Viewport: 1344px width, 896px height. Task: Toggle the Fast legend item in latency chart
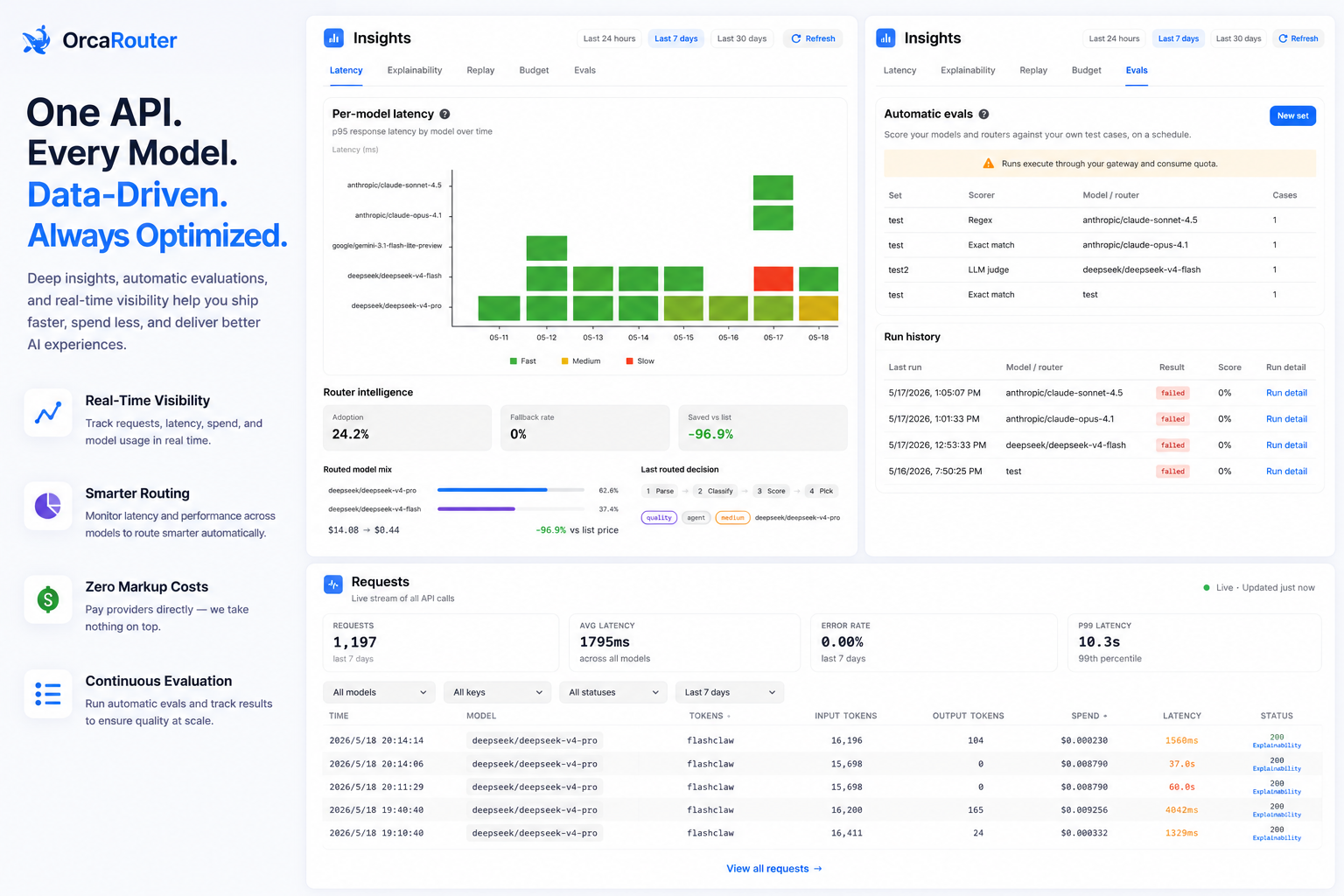[523, 360]
